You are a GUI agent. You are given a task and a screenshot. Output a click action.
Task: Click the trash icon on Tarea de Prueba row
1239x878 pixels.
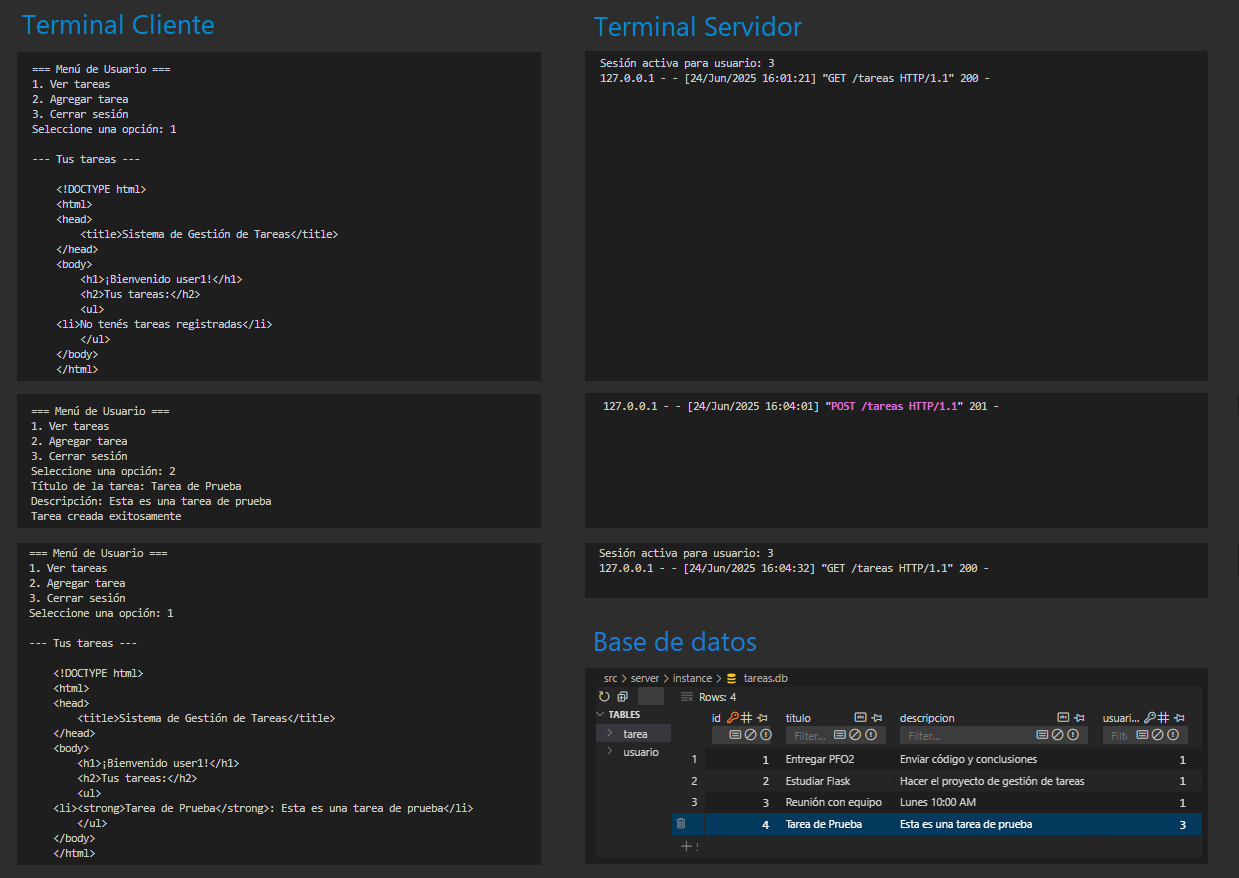click(x=681, y=824)
